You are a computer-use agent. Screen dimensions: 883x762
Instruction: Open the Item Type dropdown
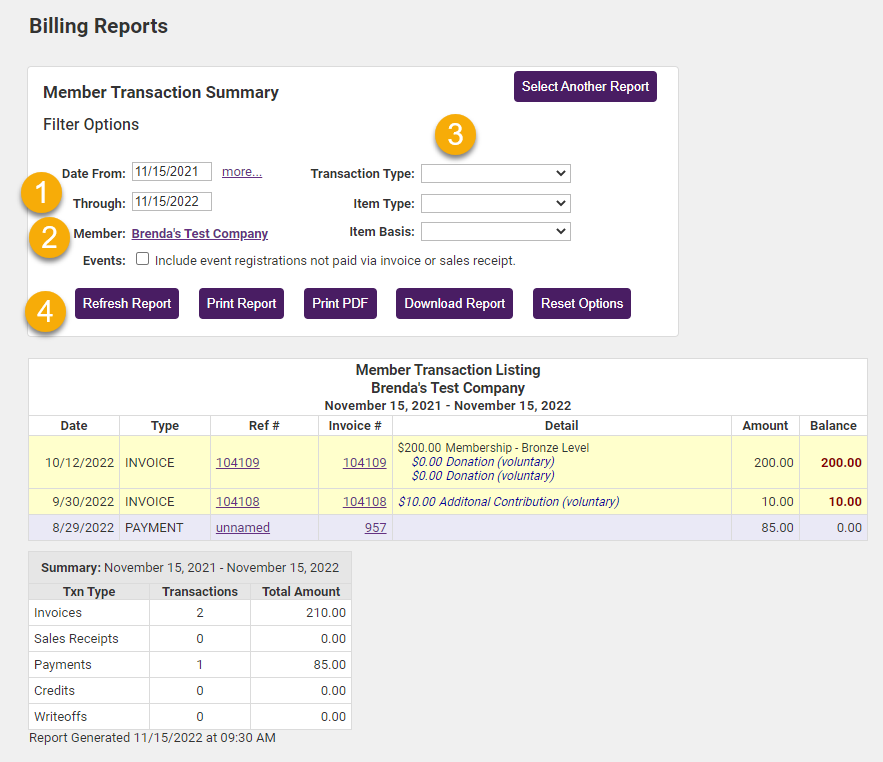495,203
